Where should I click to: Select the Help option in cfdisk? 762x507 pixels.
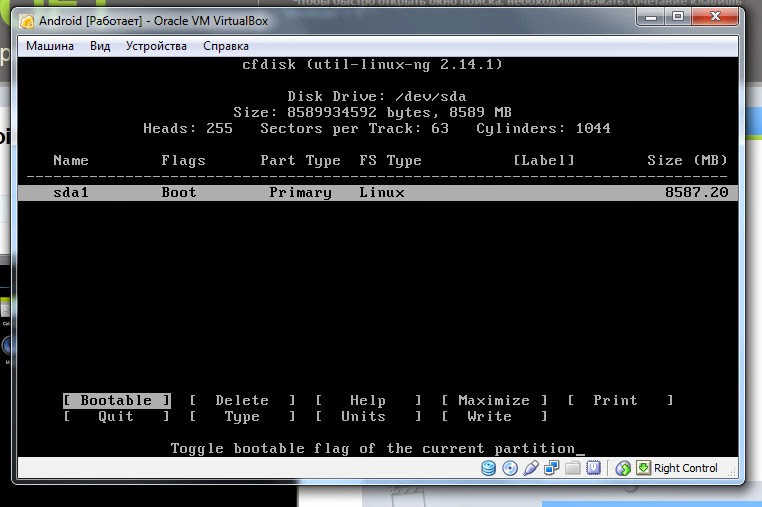click(x=368, y=401)
